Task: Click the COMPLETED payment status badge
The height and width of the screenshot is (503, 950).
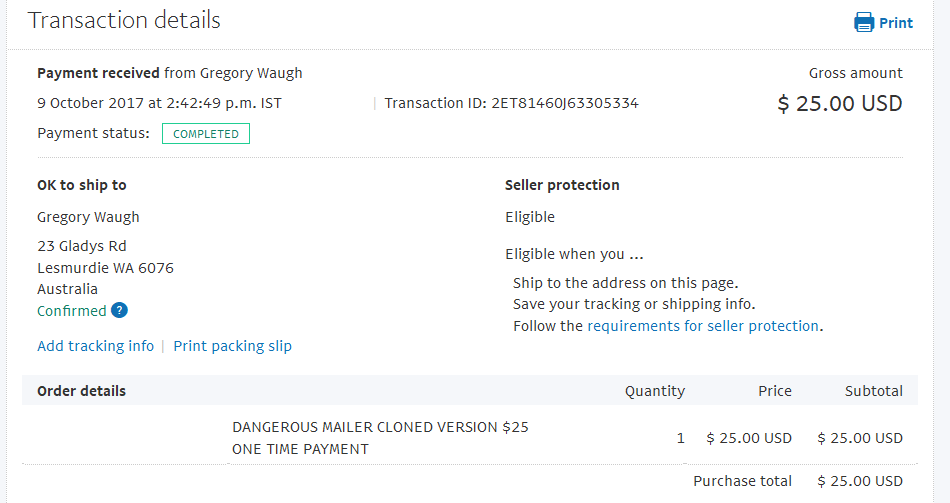Action: point(206,134)
